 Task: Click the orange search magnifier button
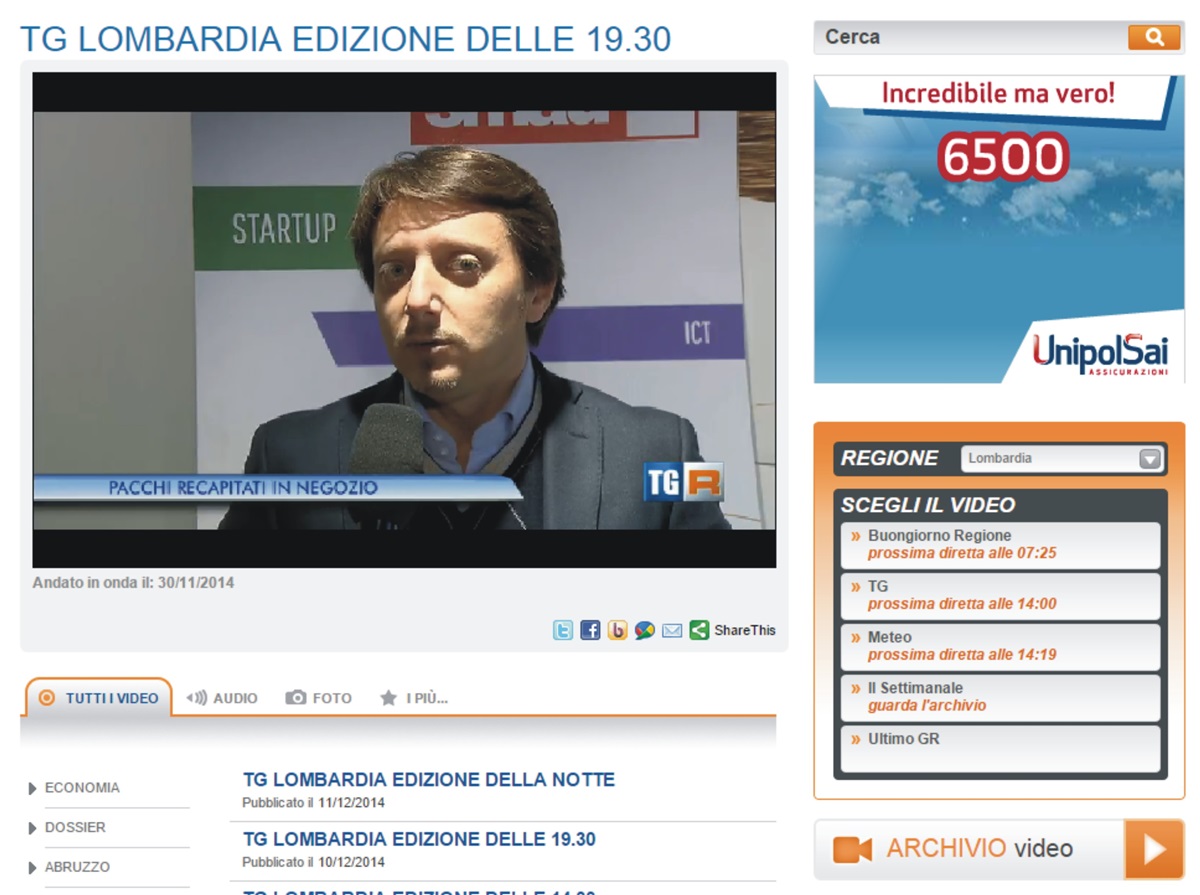point(1154,37)
